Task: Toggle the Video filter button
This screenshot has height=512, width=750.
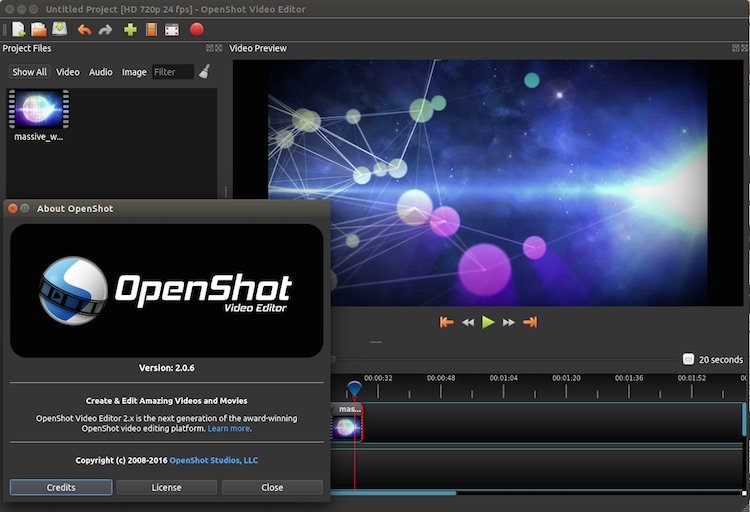Action: coord(68,72)
